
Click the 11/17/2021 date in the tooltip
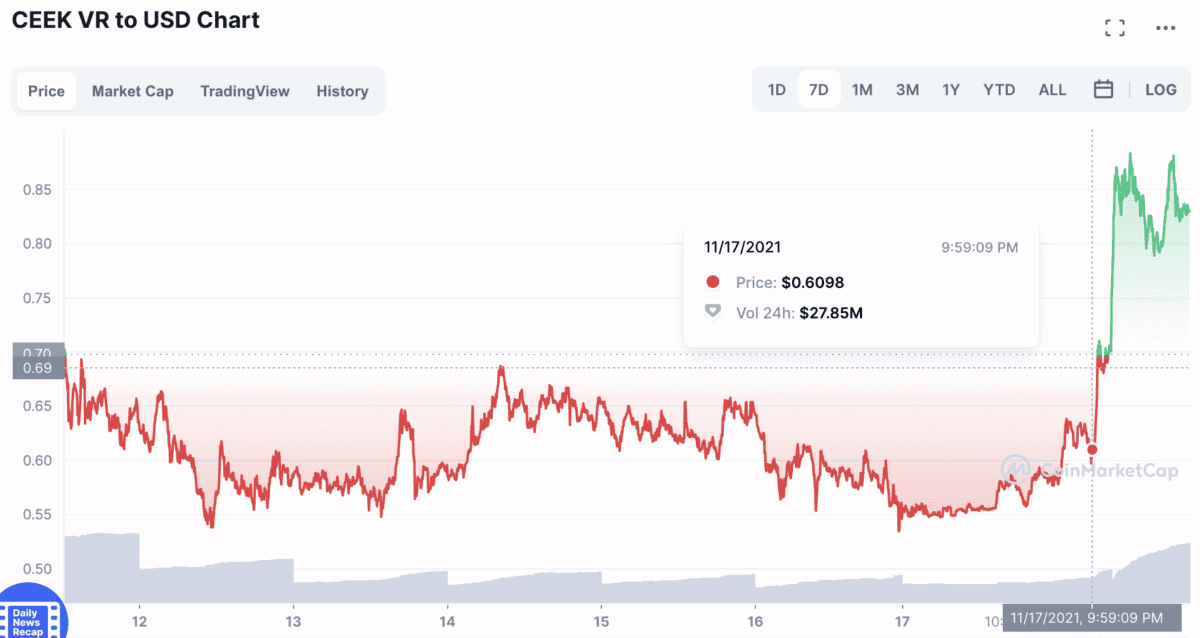(743, 246)
